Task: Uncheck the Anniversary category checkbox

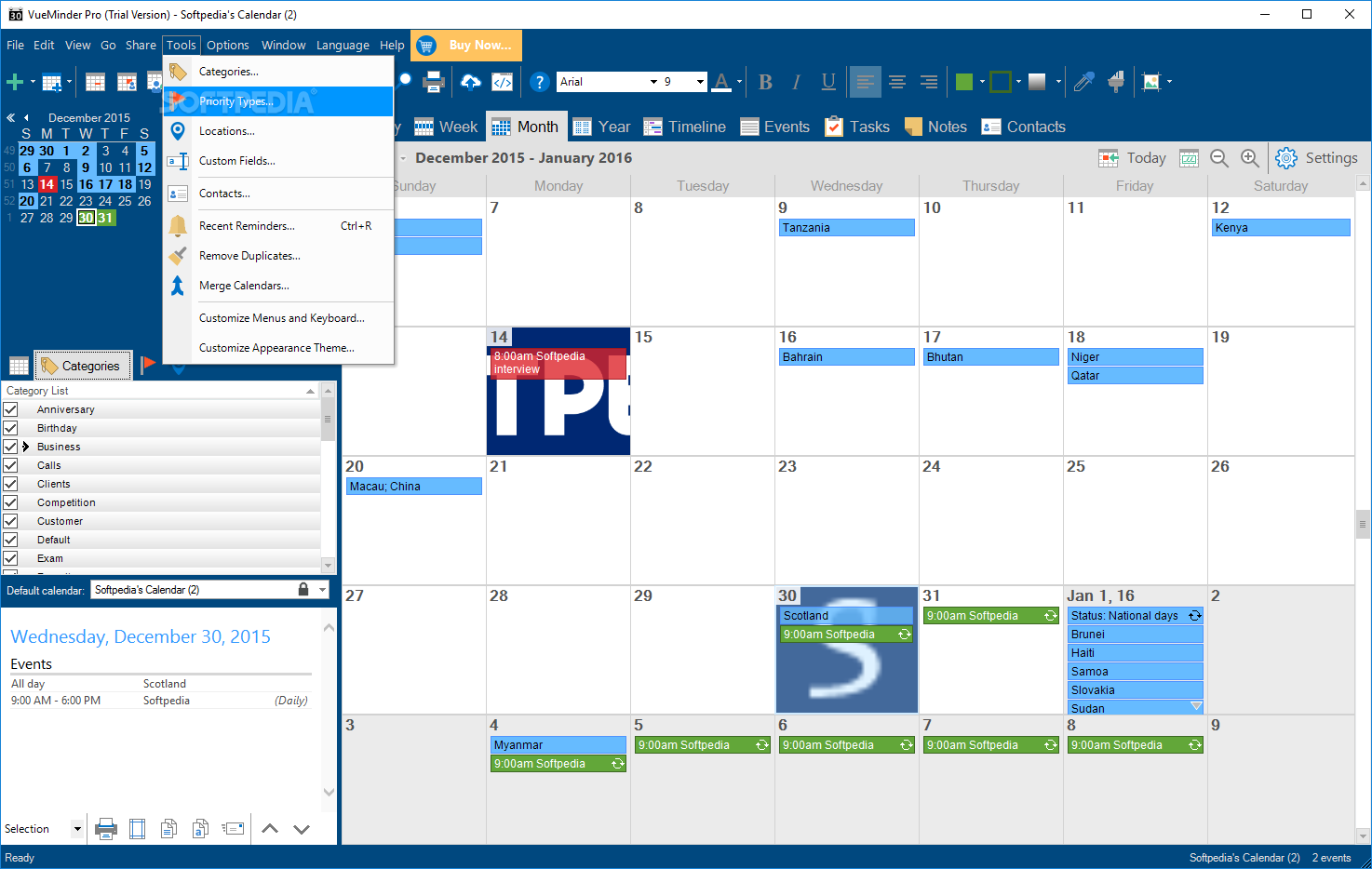Action: click(11, 409)
